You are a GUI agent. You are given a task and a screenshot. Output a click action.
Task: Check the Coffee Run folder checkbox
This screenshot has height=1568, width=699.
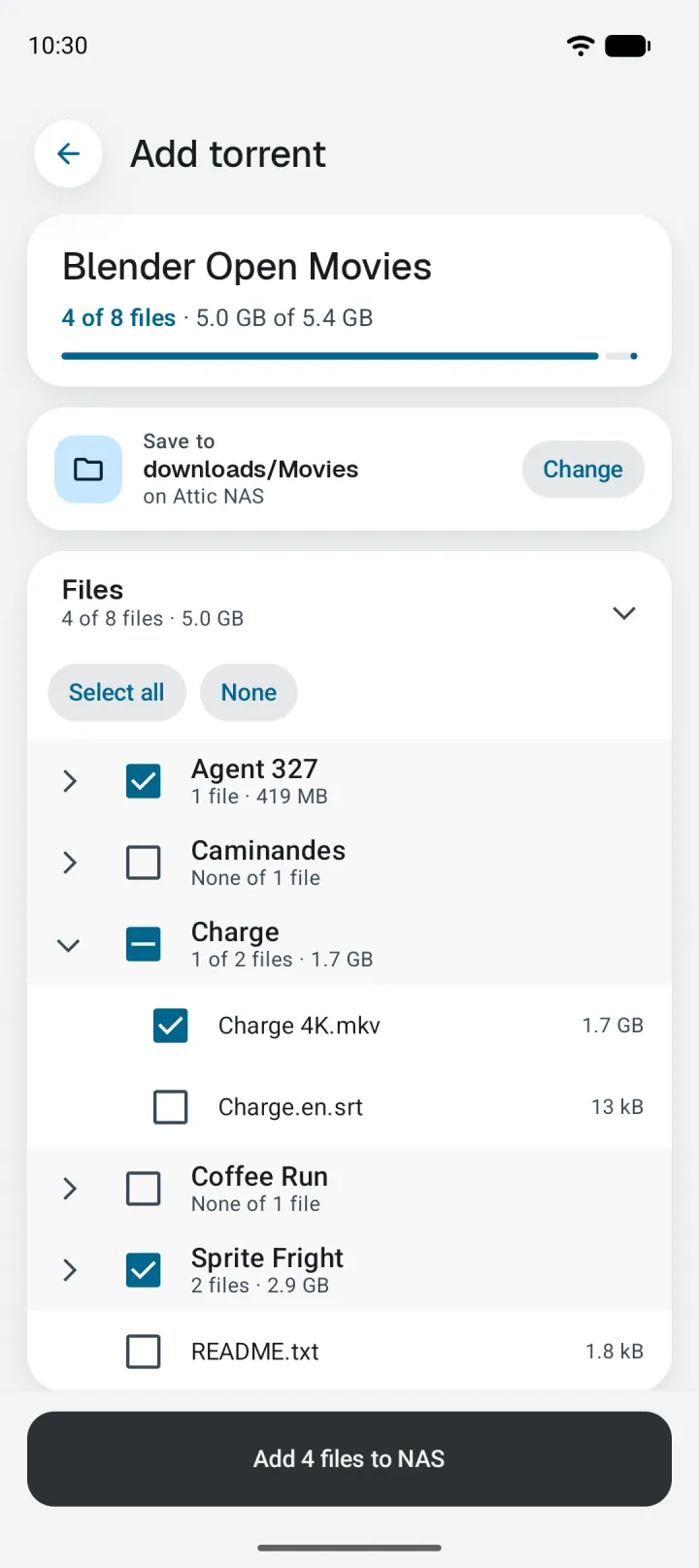pos(144,1189)
